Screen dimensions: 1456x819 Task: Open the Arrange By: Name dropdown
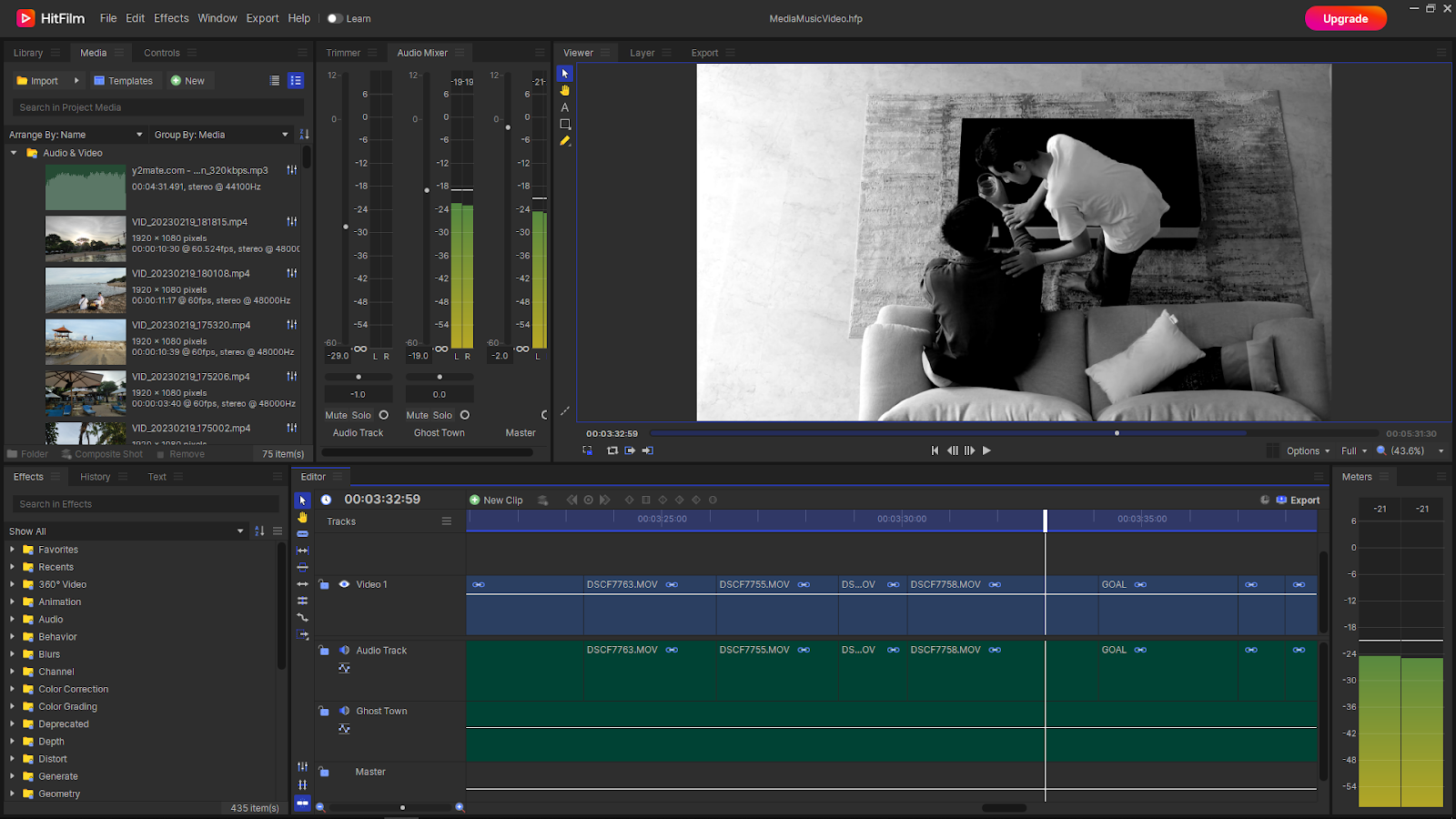(x=76, y=135)
